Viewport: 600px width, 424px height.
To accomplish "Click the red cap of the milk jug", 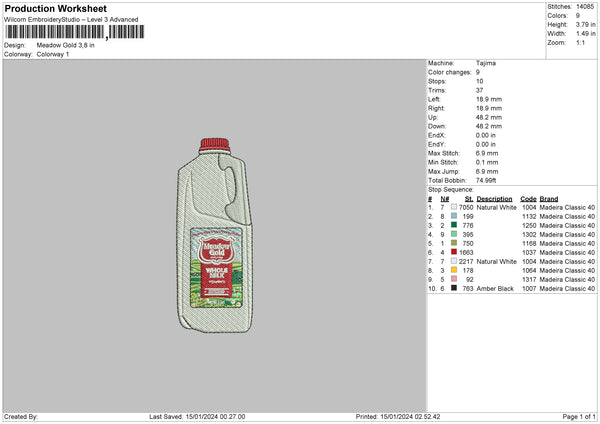I will (215, 145).
